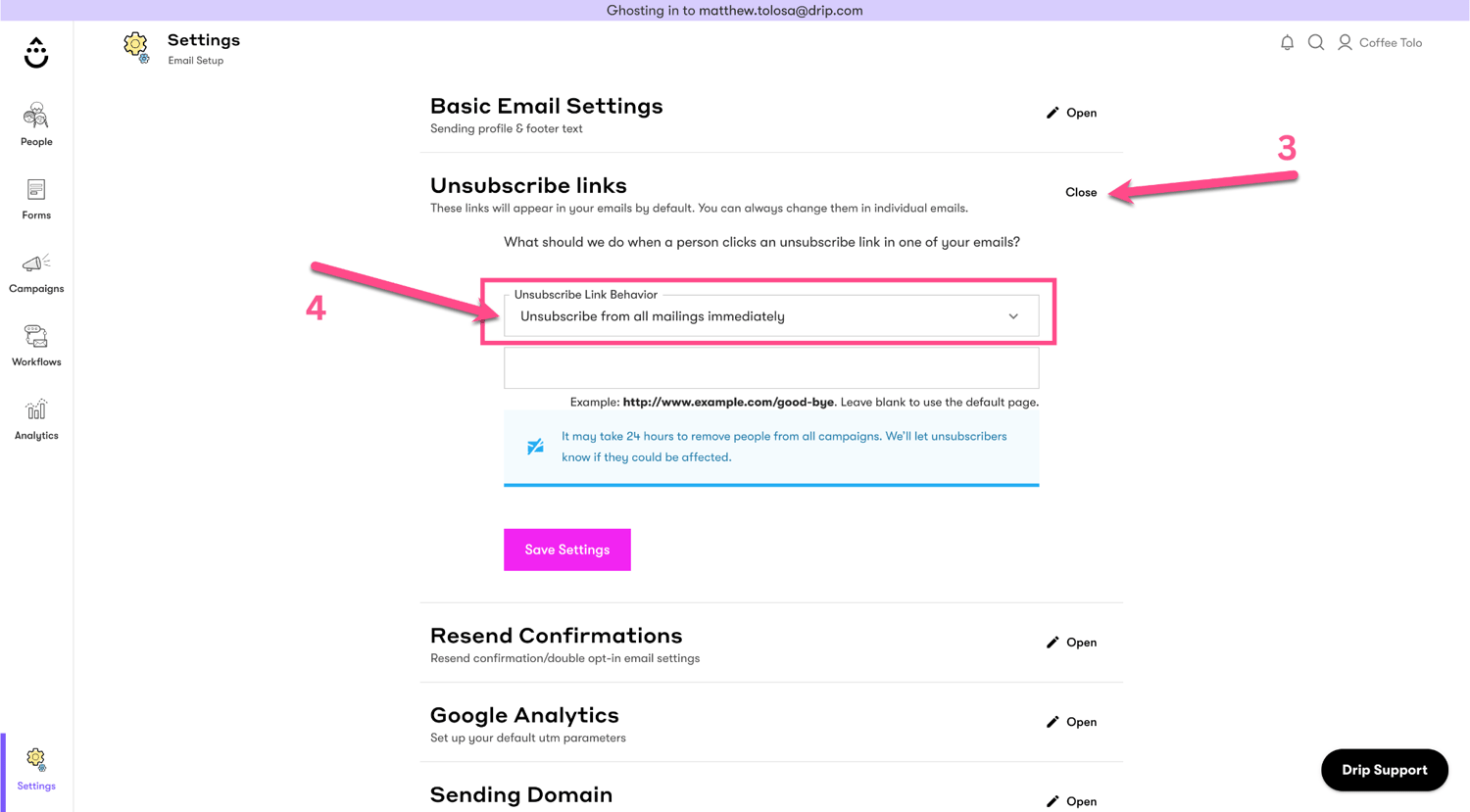Click the notifications bell icon
This screenshot has height=812, width=1470.
tap(1287, 43)
